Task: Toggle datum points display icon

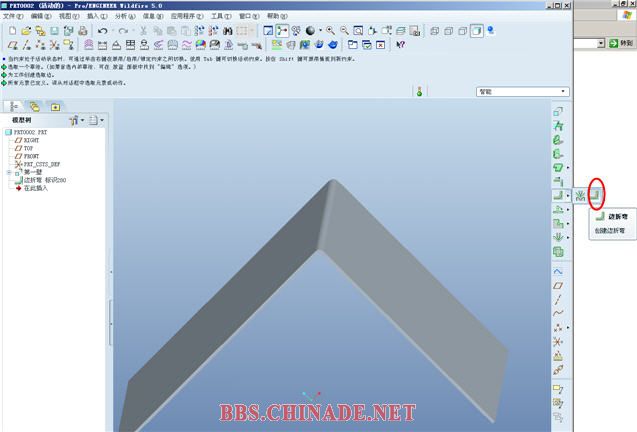Action: tap(40, 45)
